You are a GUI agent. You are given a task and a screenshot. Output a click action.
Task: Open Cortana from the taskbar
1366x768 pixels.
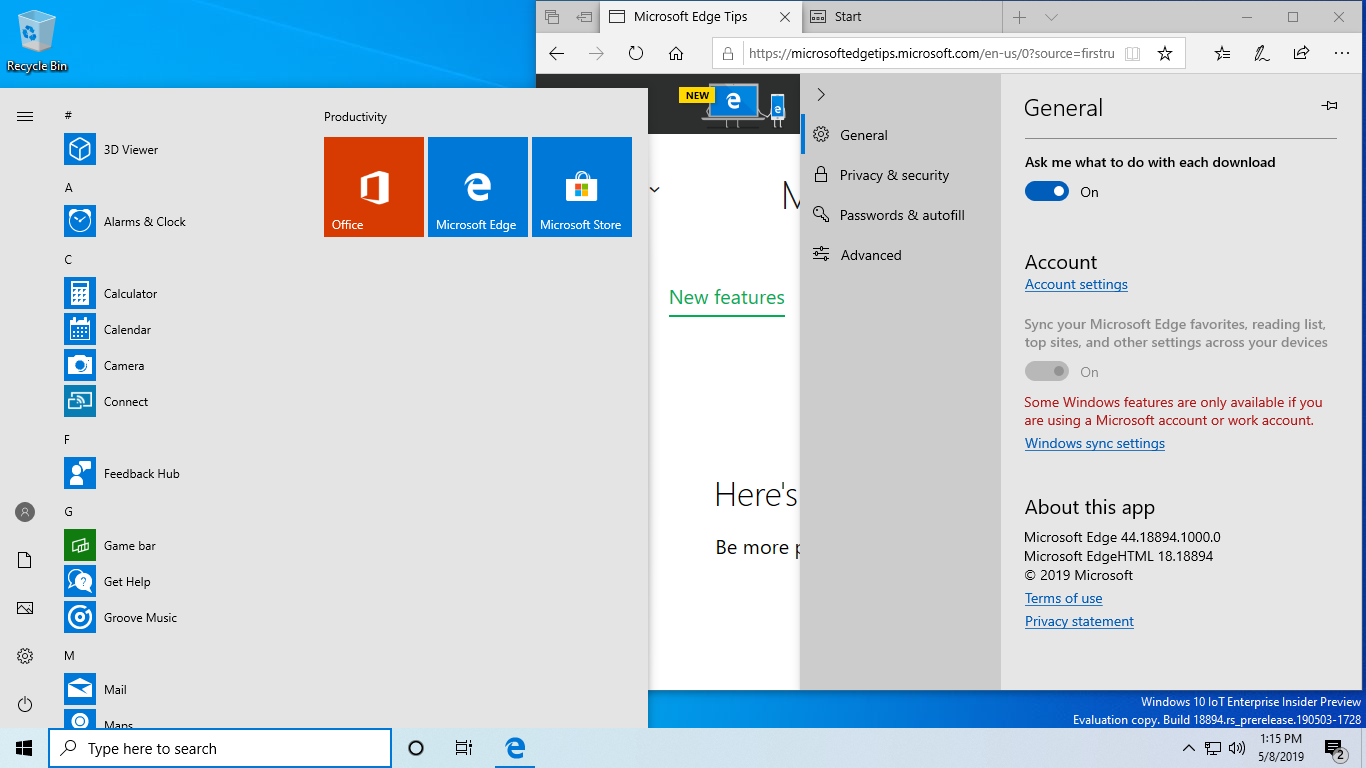pos(416,748)
